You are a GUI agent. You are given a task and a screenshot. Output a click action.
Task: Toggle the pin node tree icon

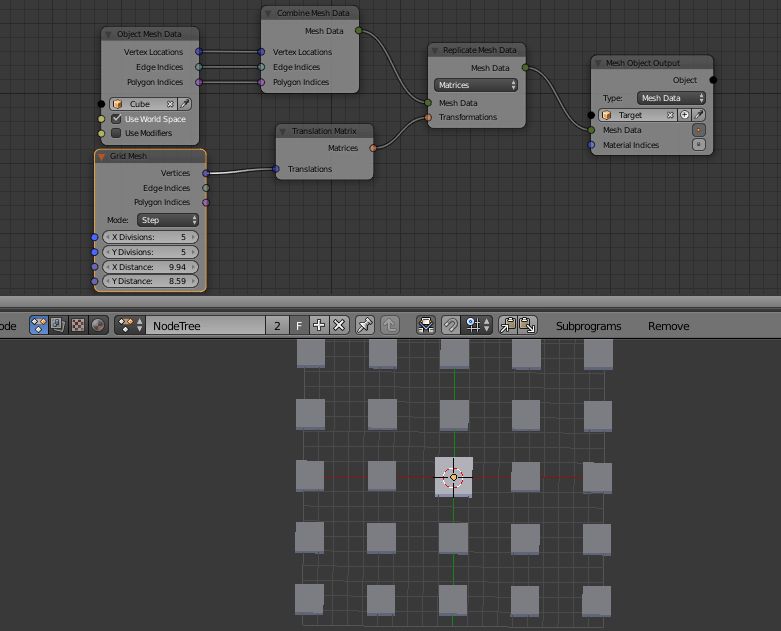(365, 326)
